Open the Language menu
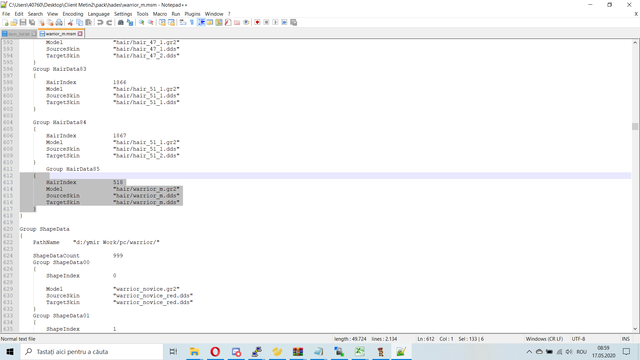 tap(98, 14)
